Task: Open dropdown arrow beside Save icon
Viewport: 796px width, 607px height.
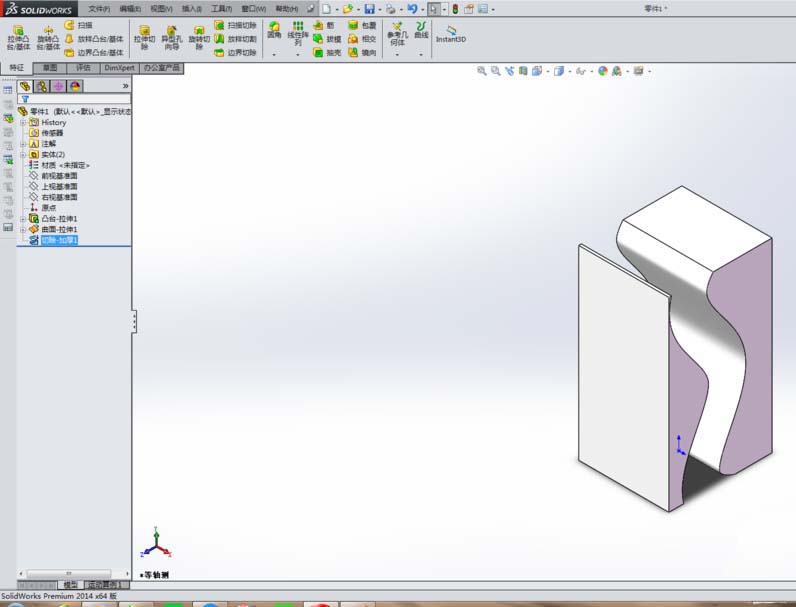Action: point(380,9)
